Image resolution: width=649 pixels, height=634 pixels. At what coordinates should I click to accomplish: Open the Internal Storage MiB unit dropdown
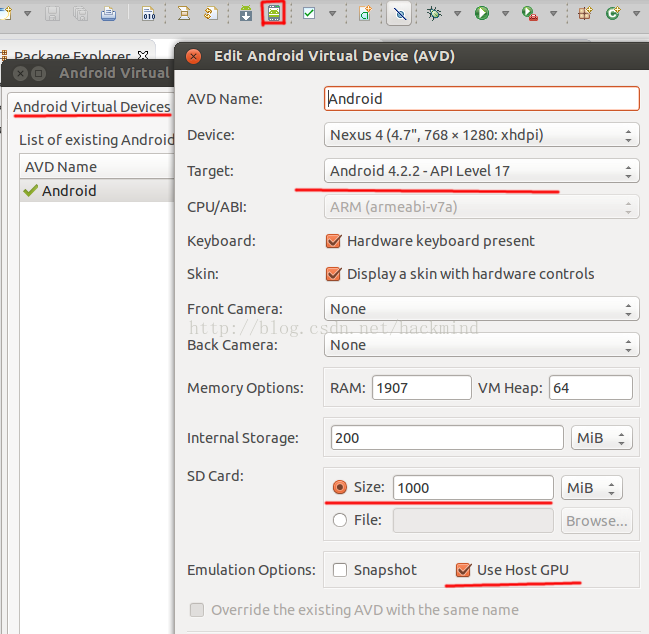[x=602, y=438]
